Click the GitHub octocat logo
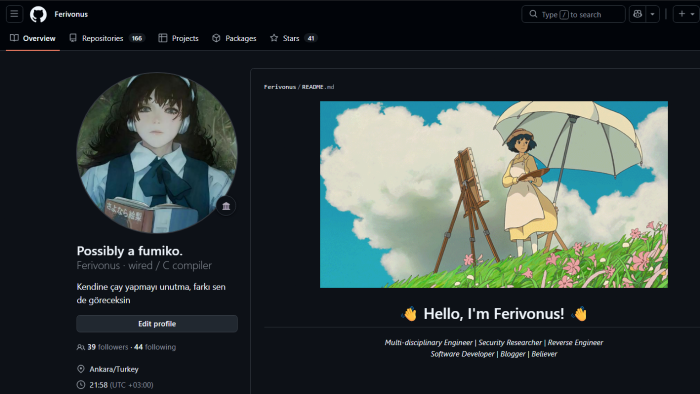 [x=38, y=14]
